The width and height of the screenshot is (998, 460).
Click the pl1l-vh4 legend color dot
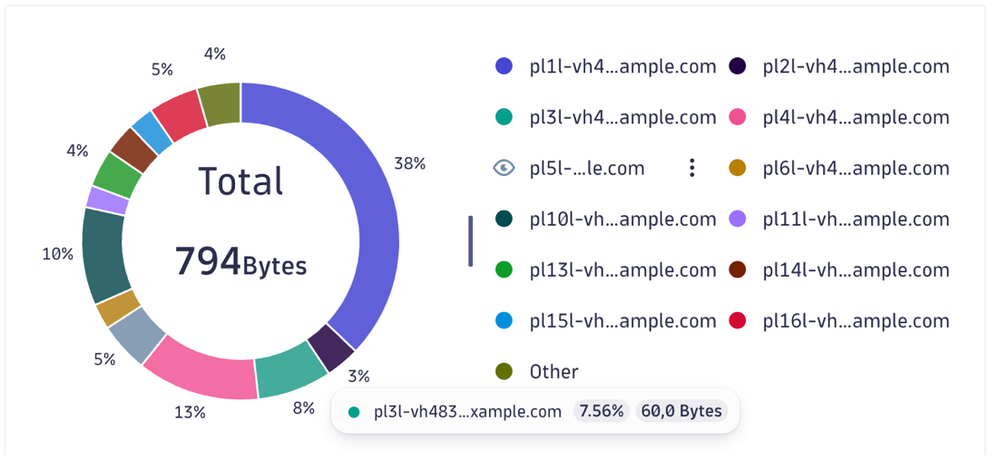505,67
